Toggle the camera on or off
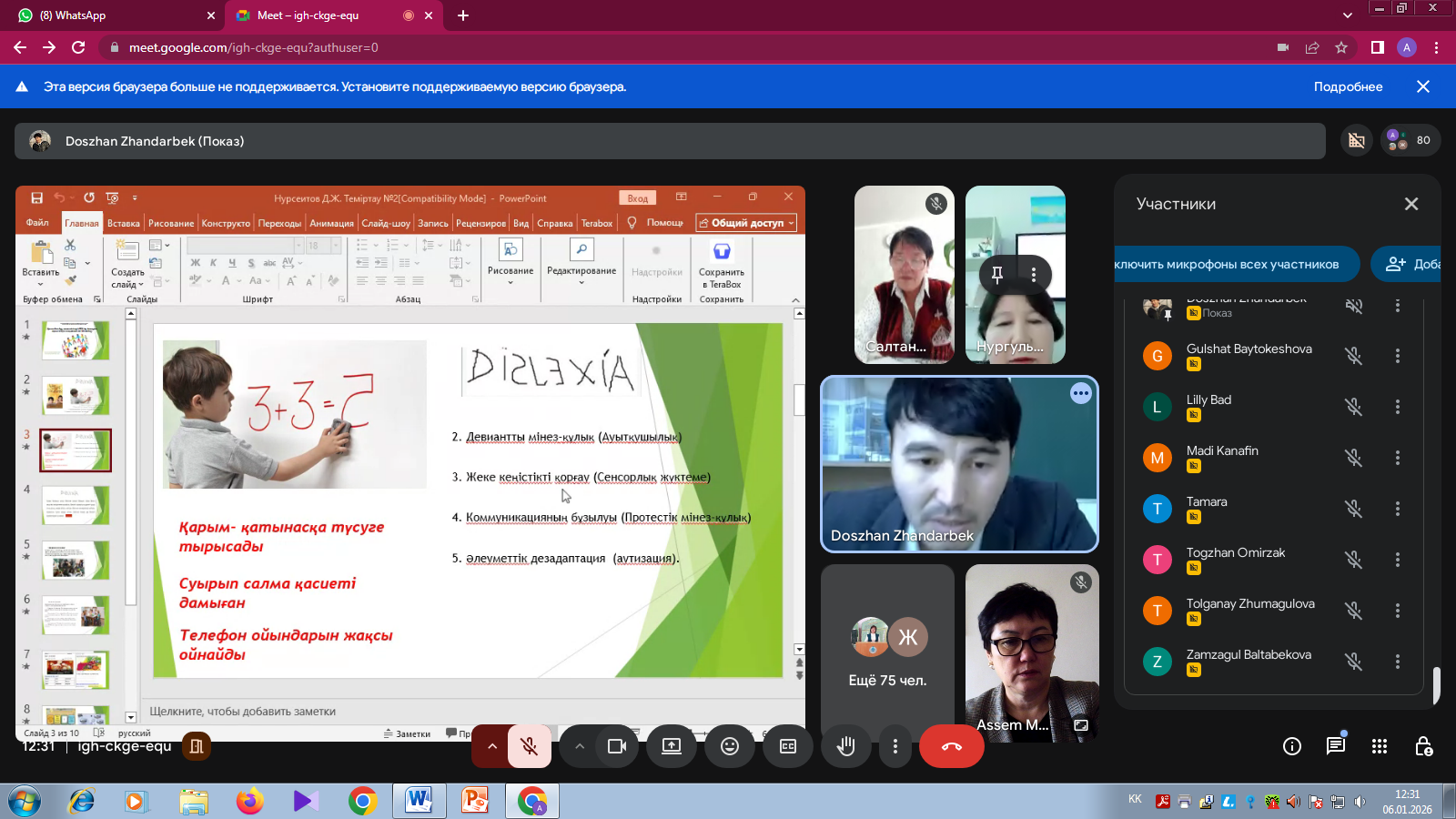 tap(617, 746)
